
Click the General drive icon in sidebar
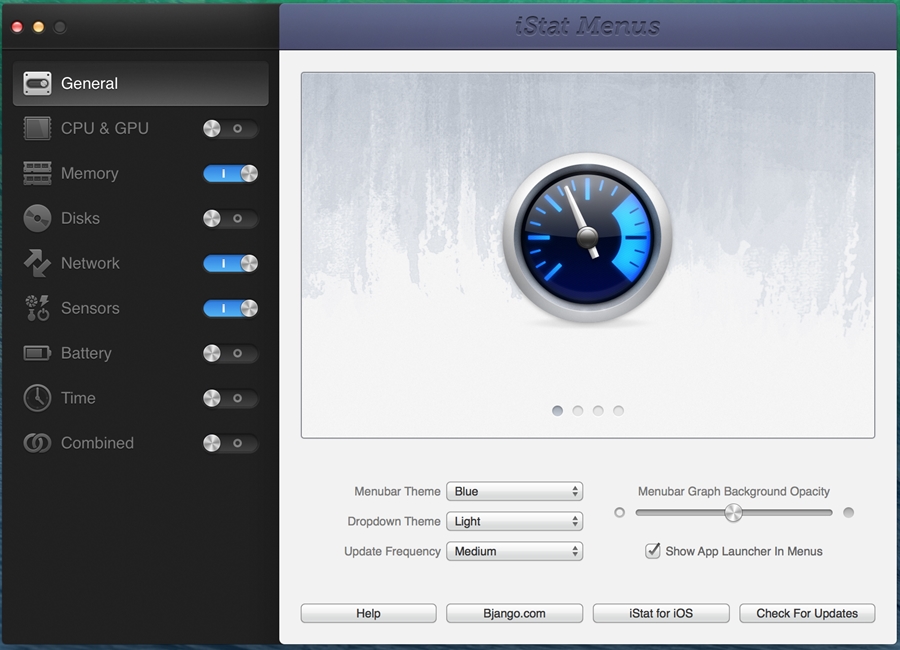point(37,83)
